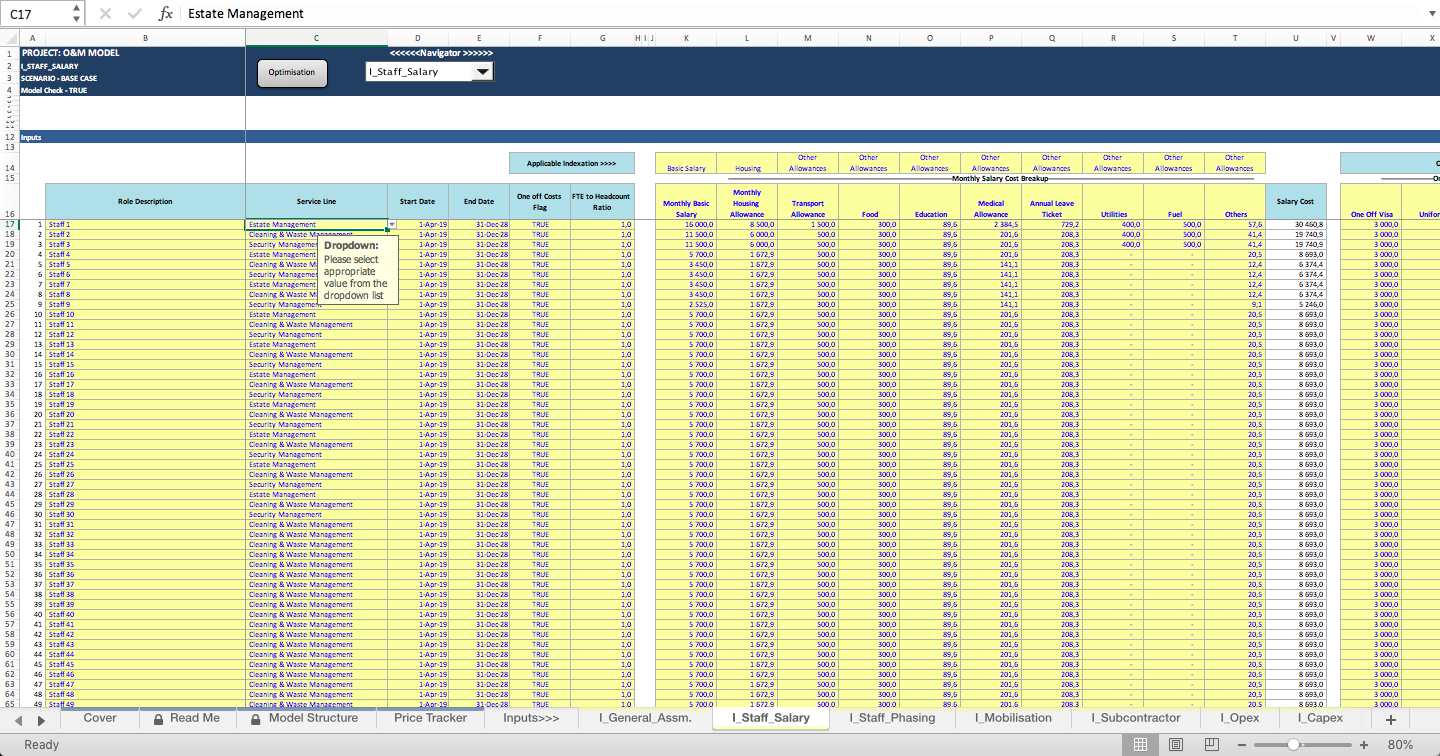Switch to Page Break Preview view
This screenshot has height=756, width=1440.
click(x=1211, y=745)
